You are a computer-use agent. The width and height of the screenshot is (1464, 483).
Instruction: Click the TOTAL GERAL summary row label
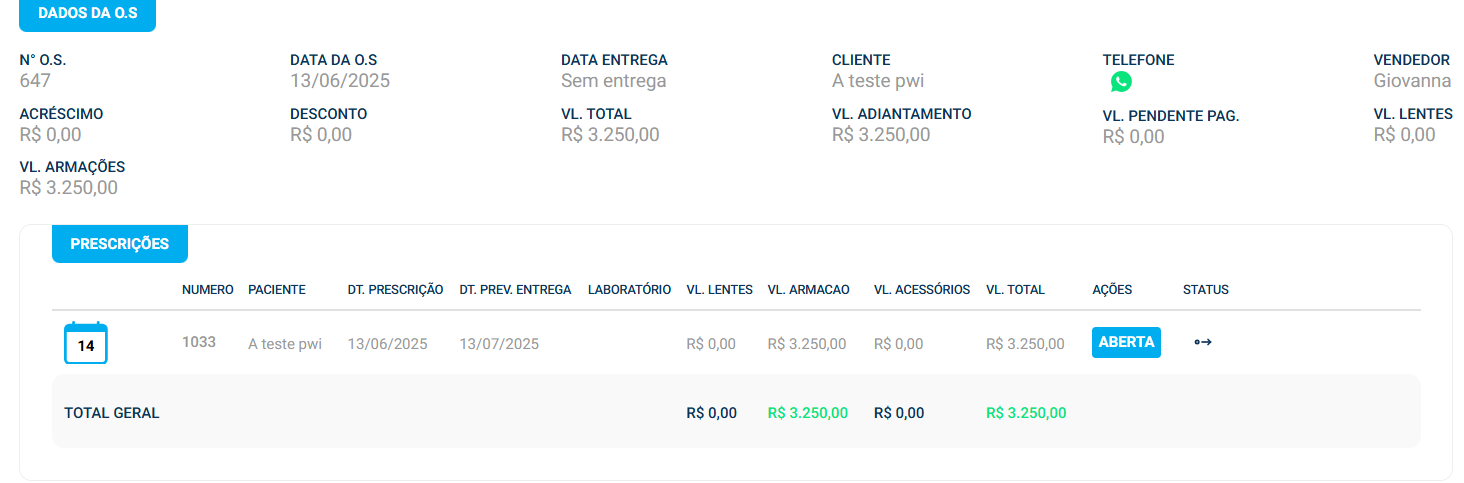(112, 413)
